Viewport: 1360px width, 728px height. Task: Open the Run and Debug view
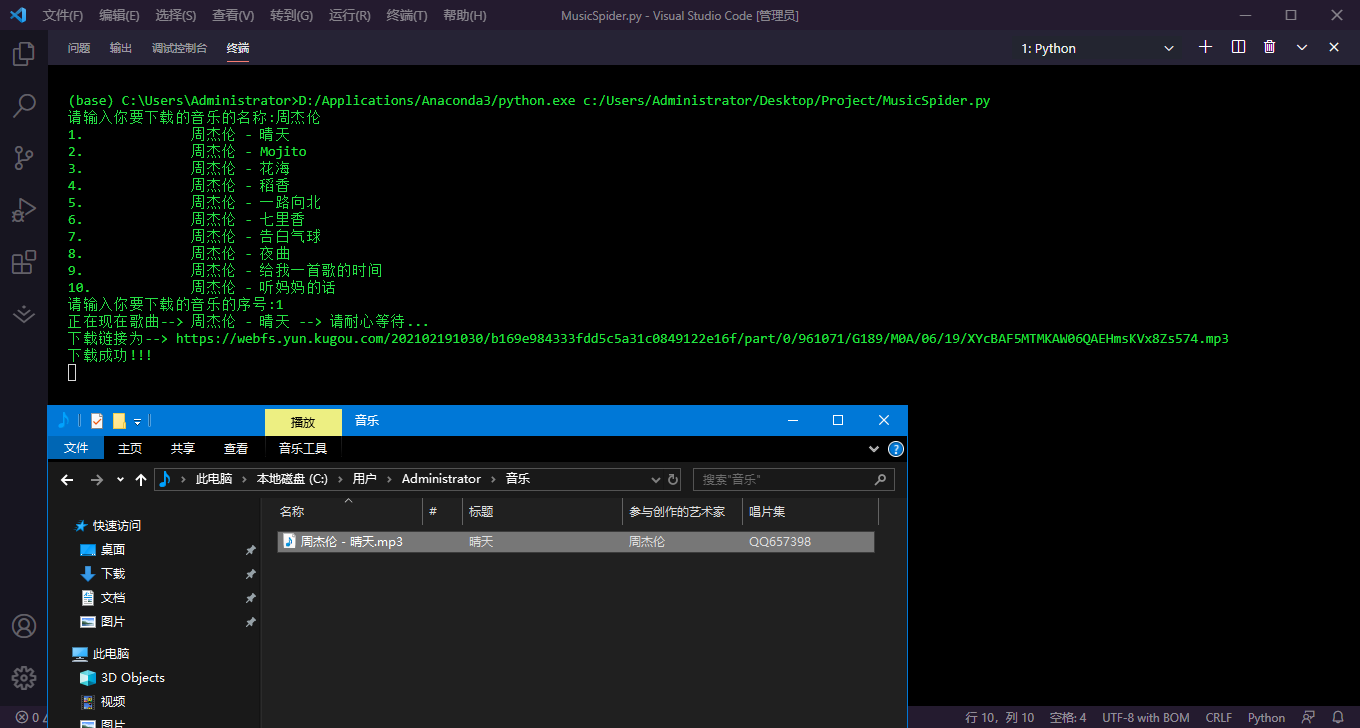[24, 210]
